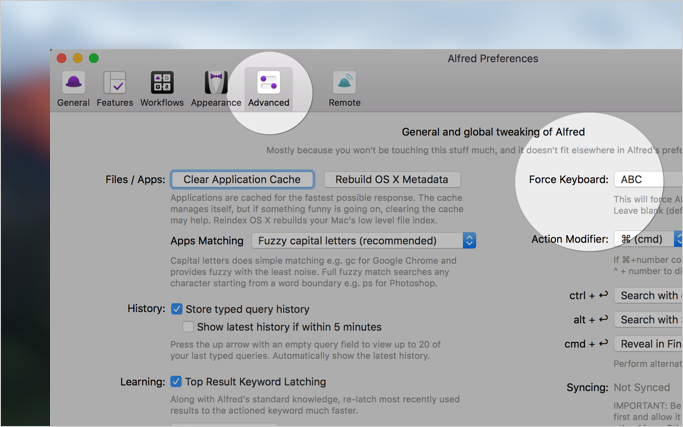Click the General tab label
Image resolution: width=683 pixels, height=427 pixels.
pos(73,103)
